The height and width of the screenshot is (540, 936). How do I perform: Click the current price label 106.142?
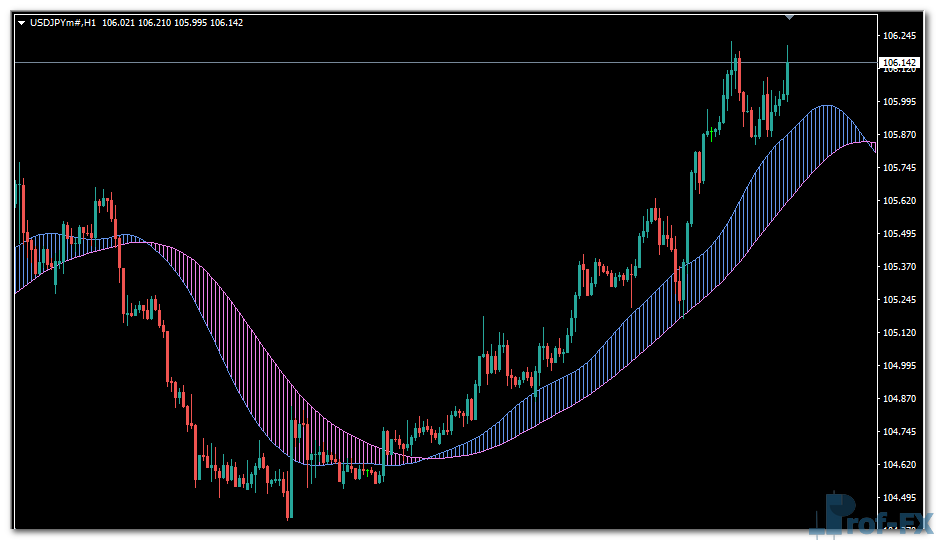point(899,62)
